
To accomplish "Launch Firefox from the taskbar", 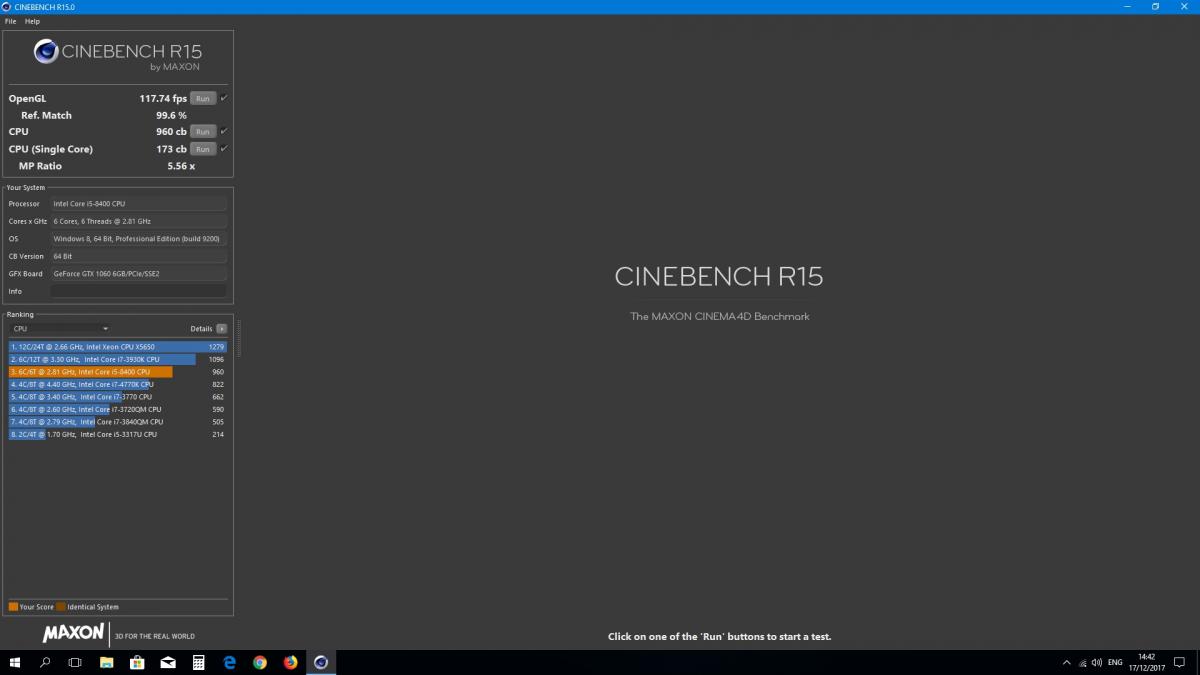I will (x=290, y=662).
